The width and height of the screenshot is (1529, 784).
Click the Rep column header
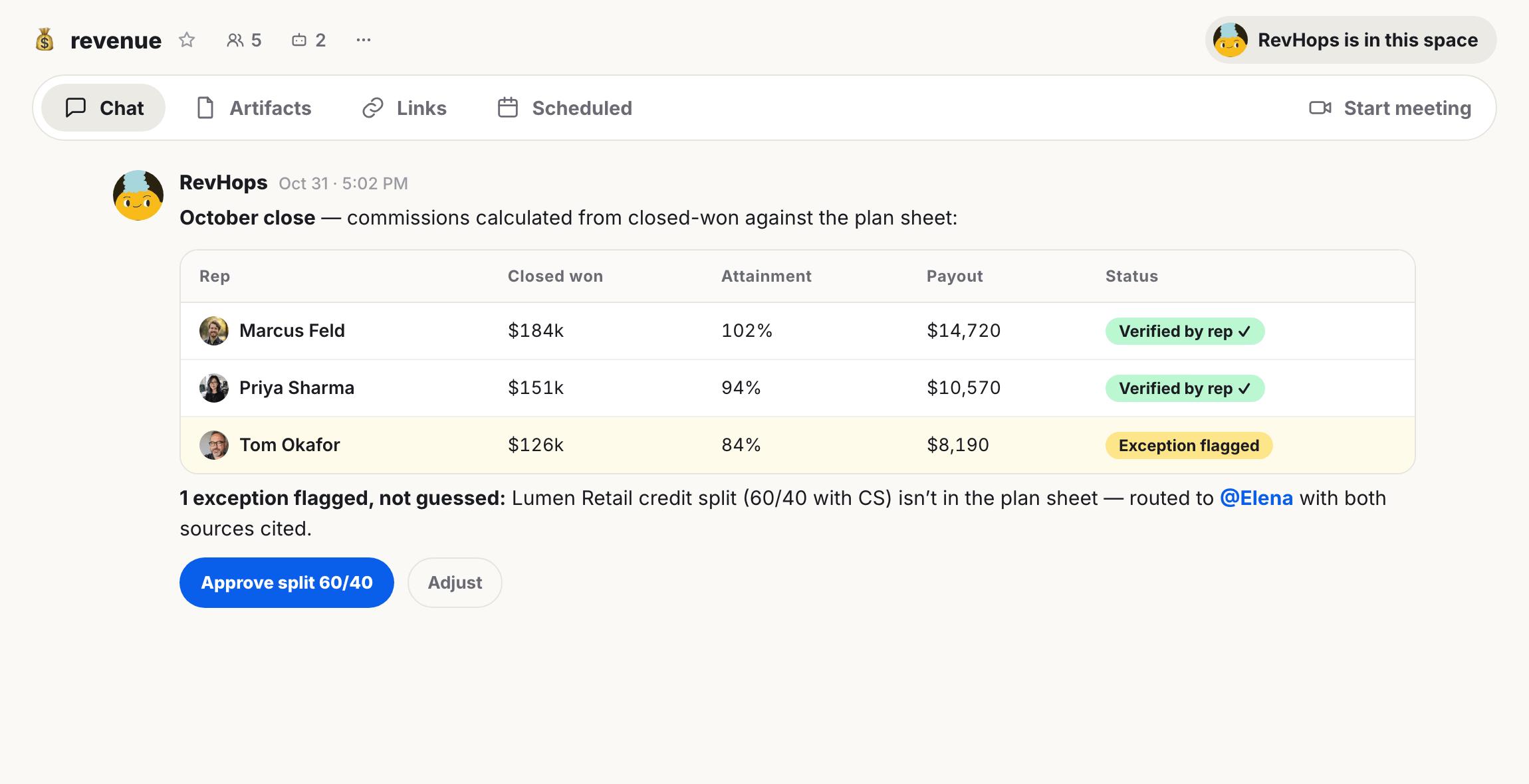215,276
